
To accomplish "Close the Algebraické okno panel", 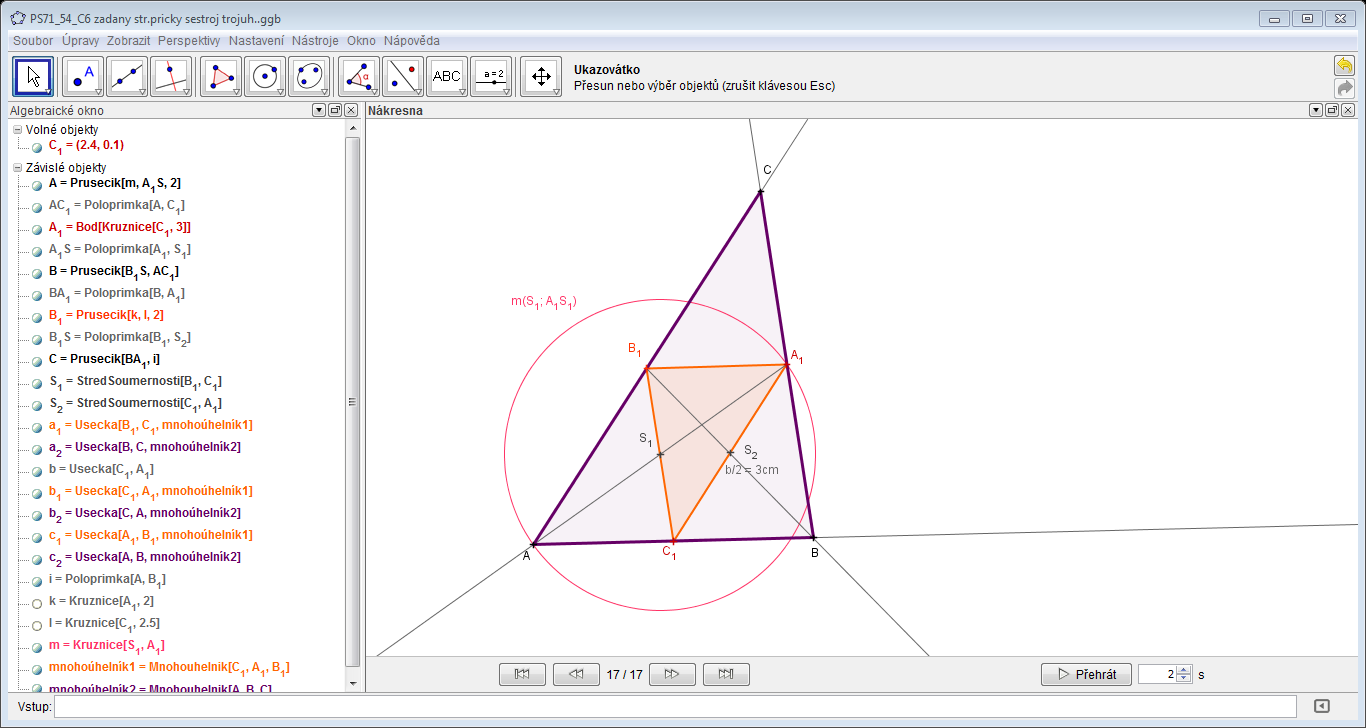I will click(351, 111).
